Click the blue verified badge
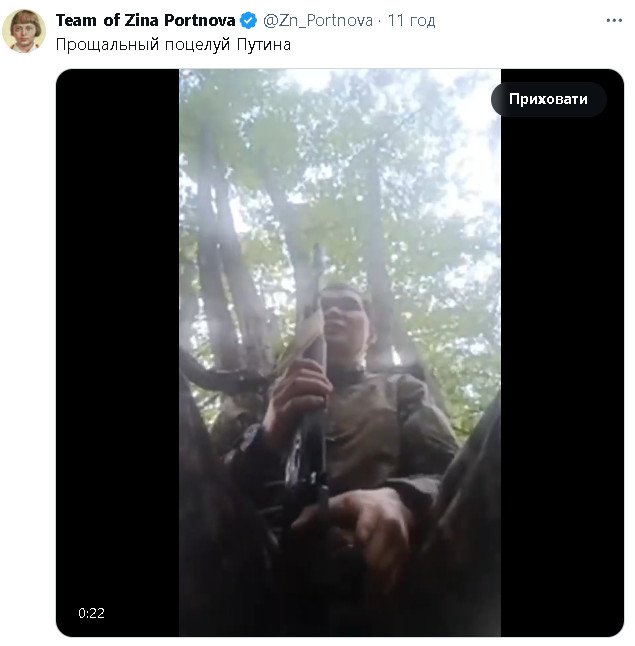The image size is (635, 646). [x=249, y=21]
